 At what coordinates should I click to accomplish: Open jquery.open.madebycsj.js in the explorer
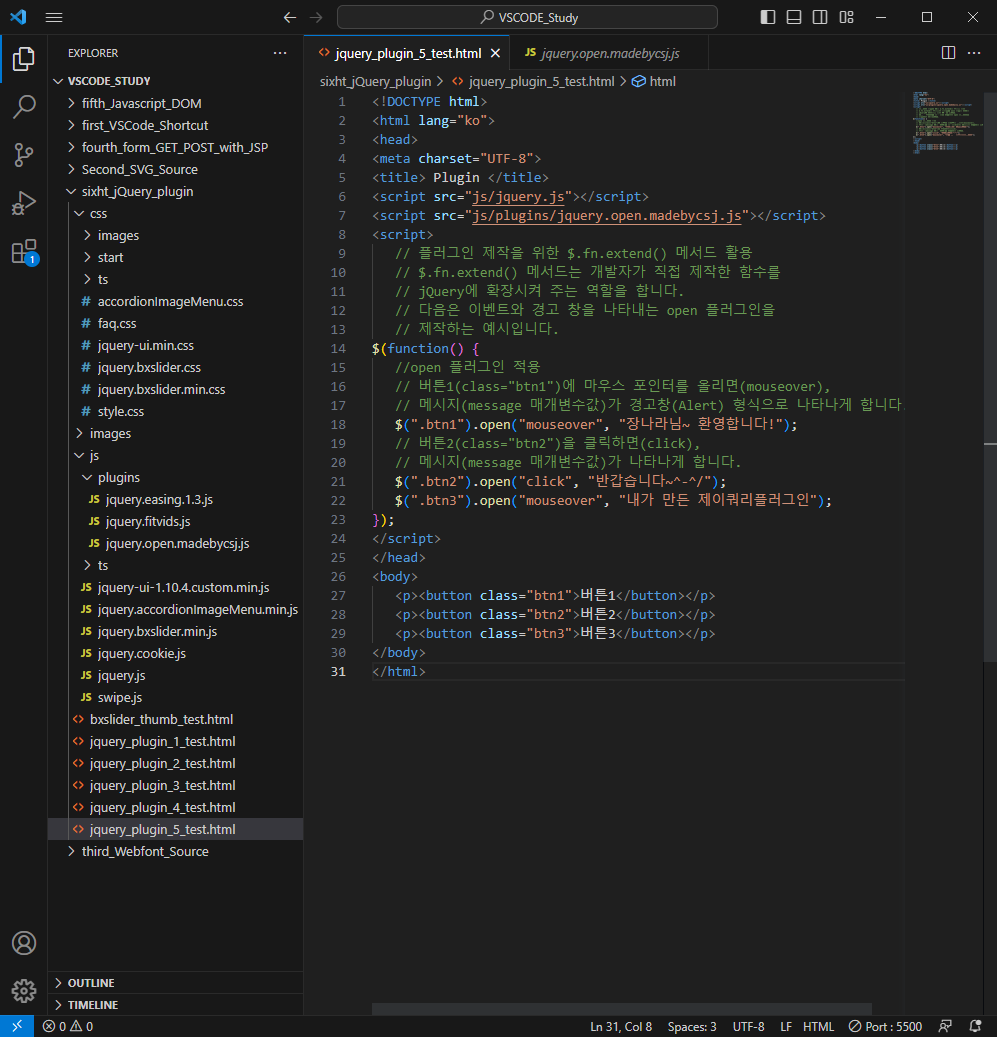[x=177, y=543]
